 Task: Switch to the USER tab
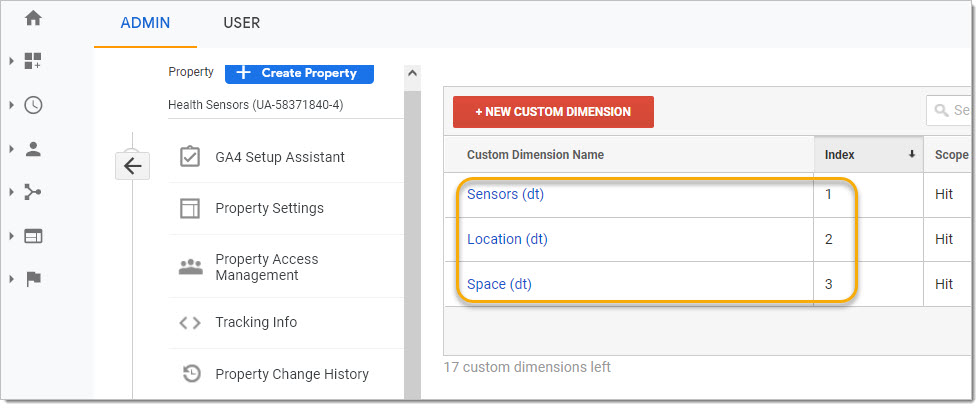(x=241, y=23)
